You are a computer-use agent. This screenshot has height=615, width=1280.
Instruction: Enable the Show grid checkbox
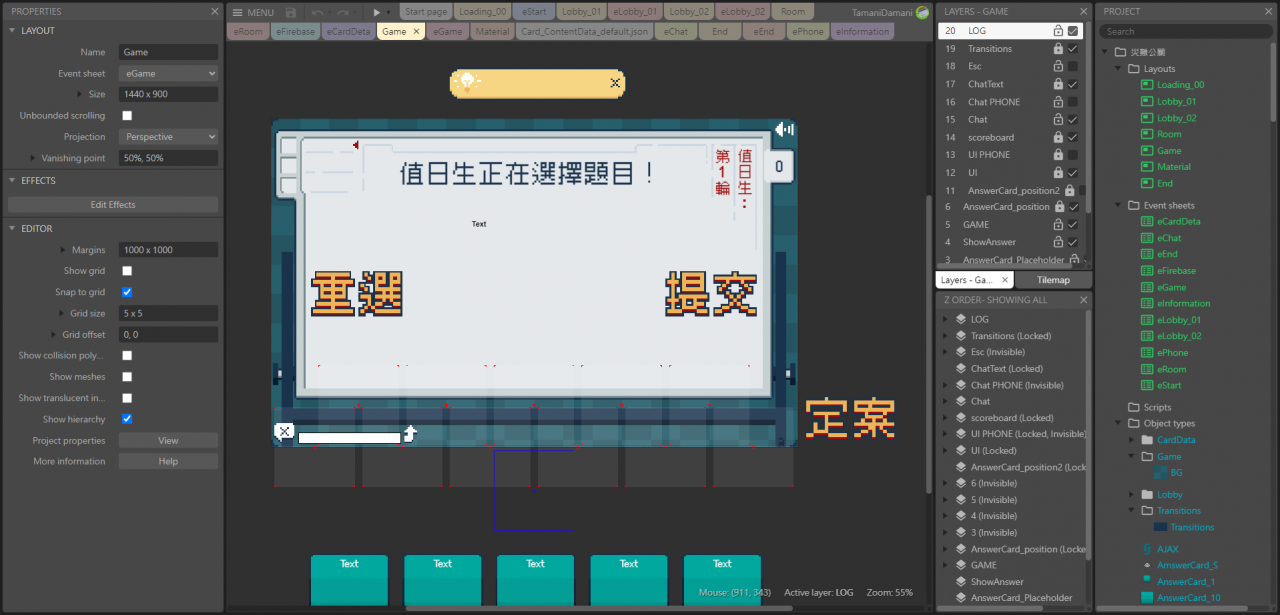pyautogui.click(x=127, y=271)
